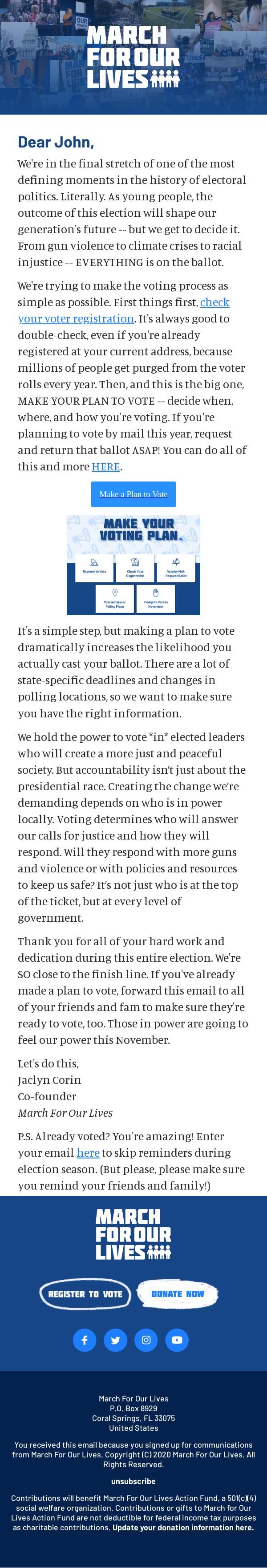The image size is (267, 1568).
Task: Open the Twitter social icon
Action: pos(115,1340)
